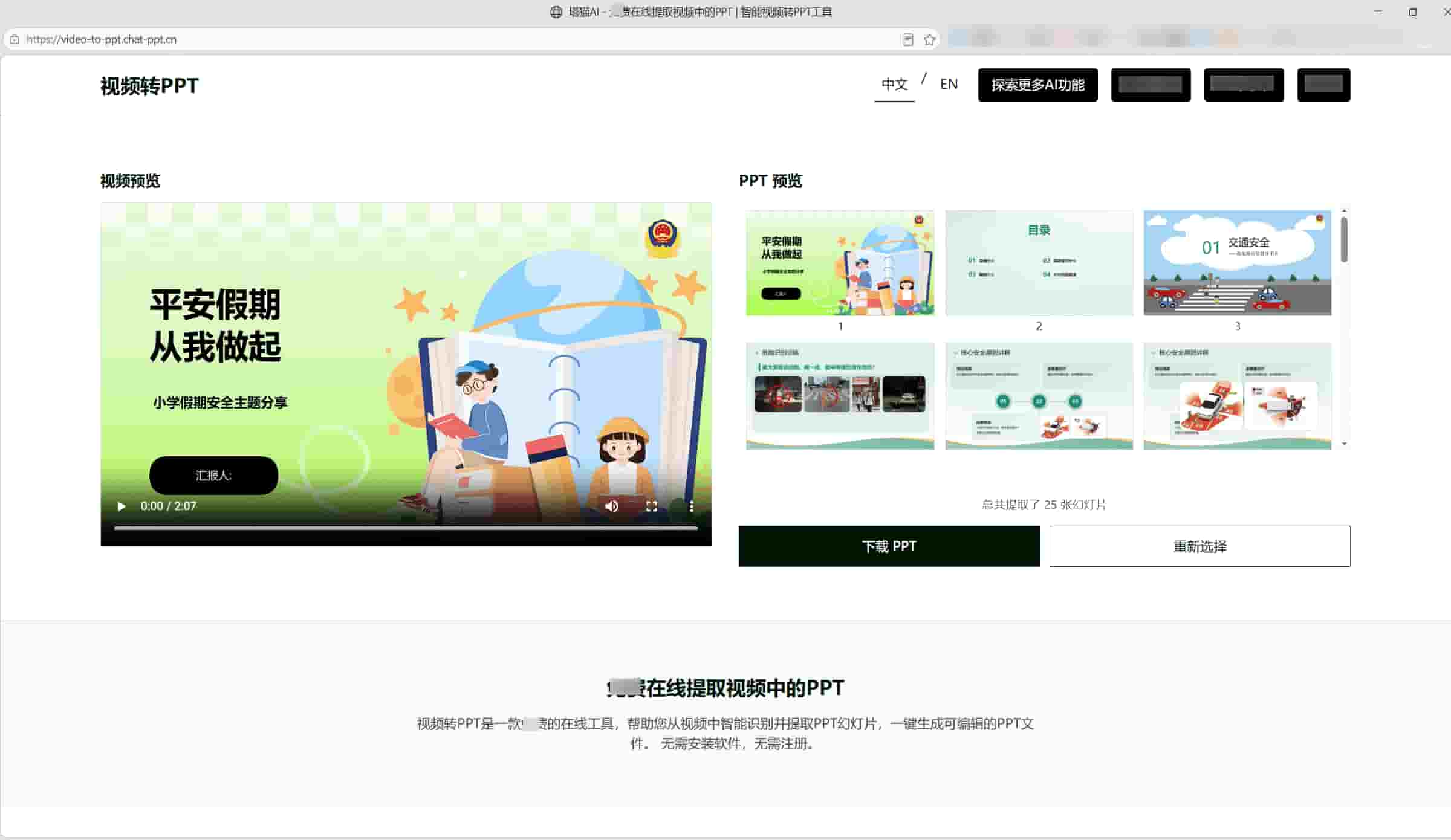
Task: Click the browser address bar URL
Action: pyautogui.click(x=102, y=39)
